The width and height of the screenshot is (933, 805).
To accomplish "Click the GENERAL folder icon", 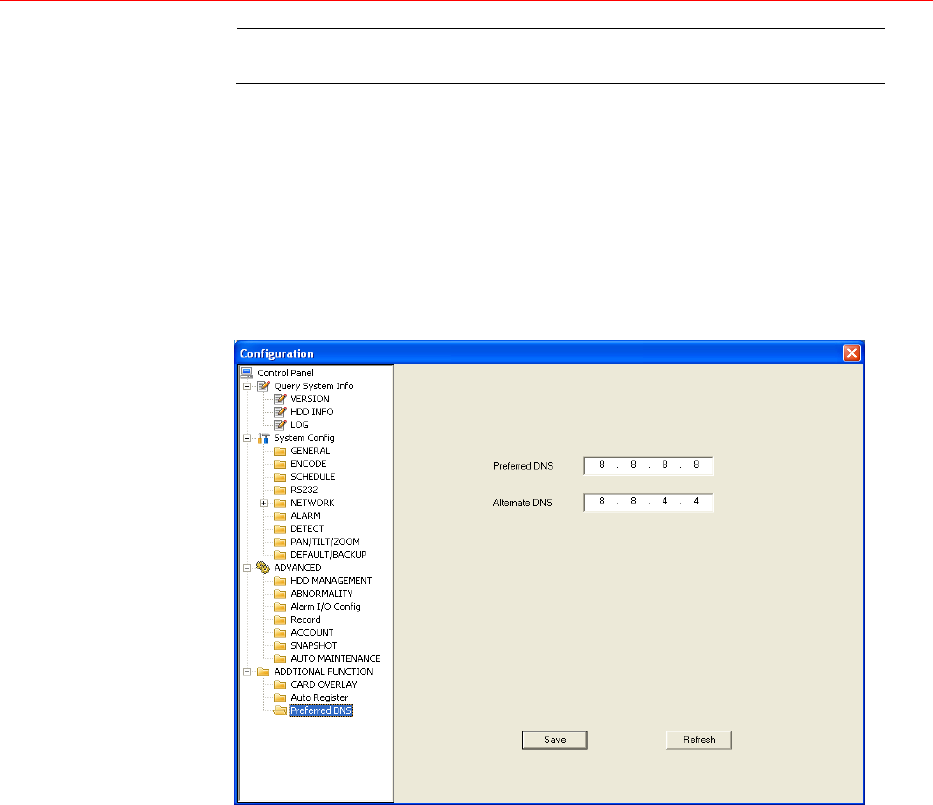I will [x=280, y=451].
